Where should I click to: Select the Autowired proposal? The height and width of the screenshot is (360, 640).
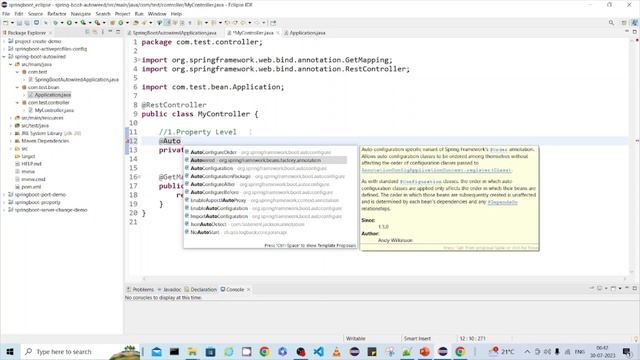265,160
